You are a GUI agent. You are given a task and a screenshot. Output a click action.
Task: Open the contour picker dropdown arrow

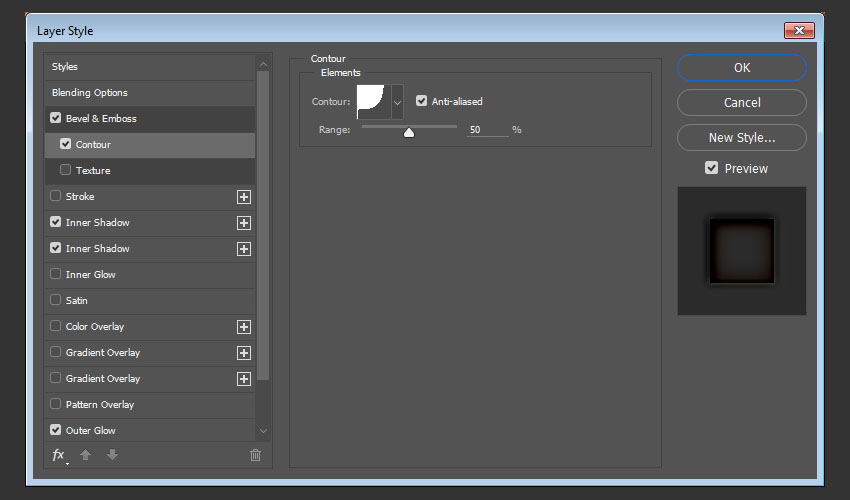coord(397,102)
